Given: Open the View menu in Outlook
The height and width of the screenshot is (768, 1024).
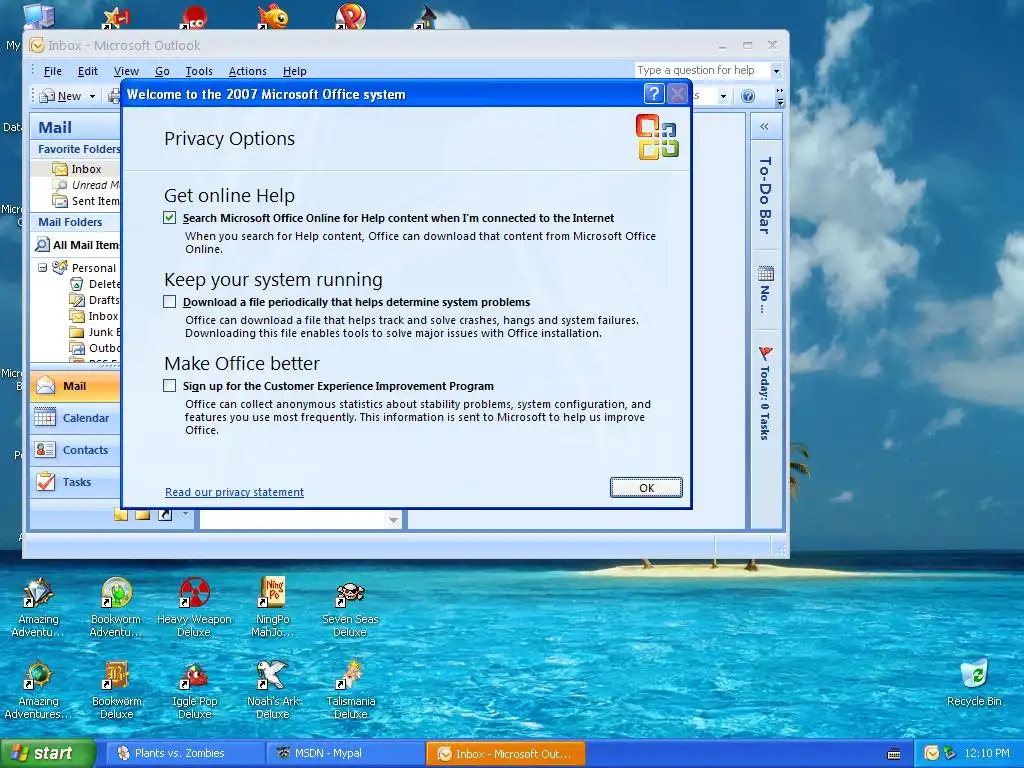Looking at the screenshot, I should point(126,71).
